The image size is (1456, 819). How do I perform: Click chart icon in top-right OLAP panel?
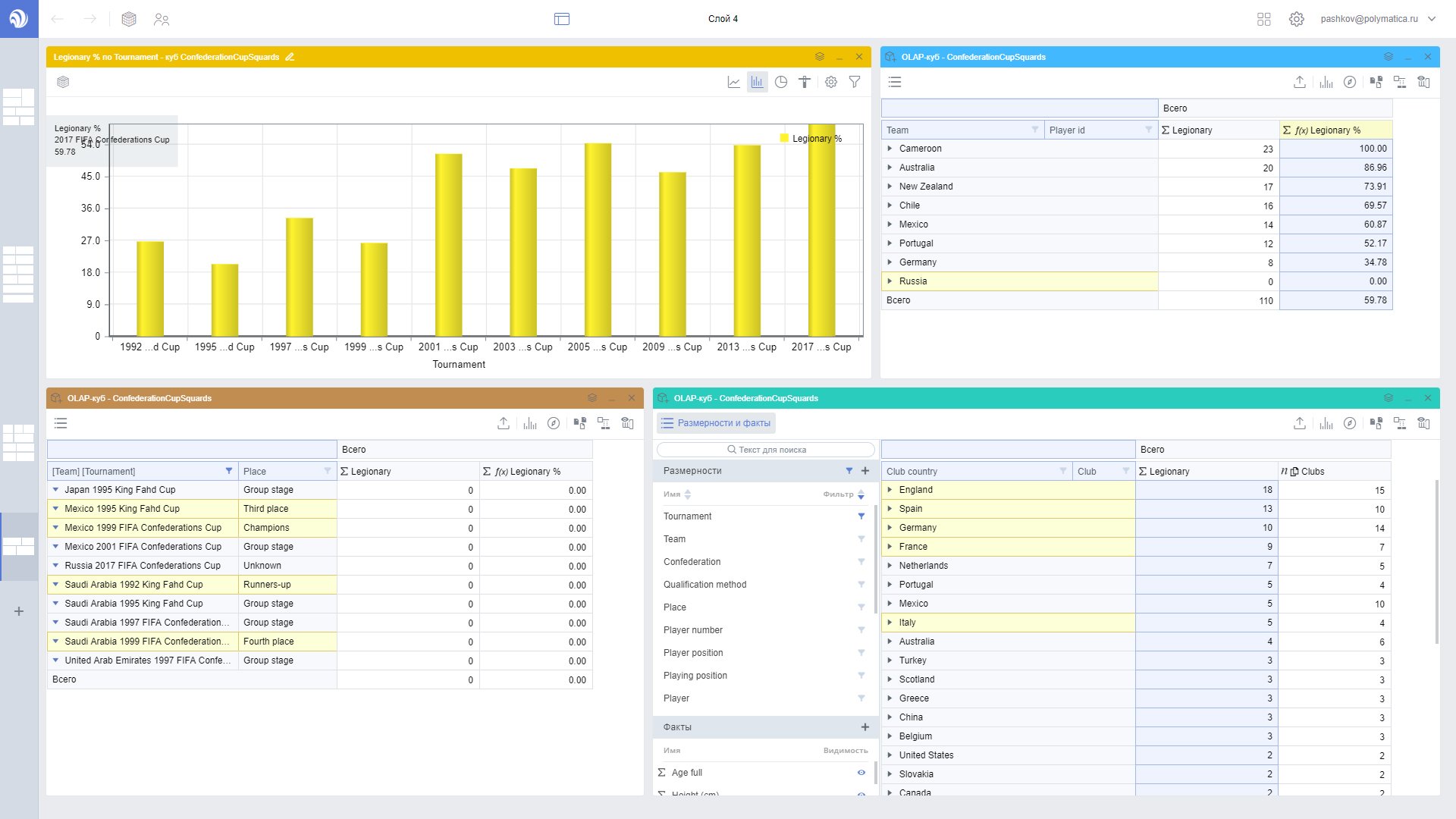tap(1326, 82)
